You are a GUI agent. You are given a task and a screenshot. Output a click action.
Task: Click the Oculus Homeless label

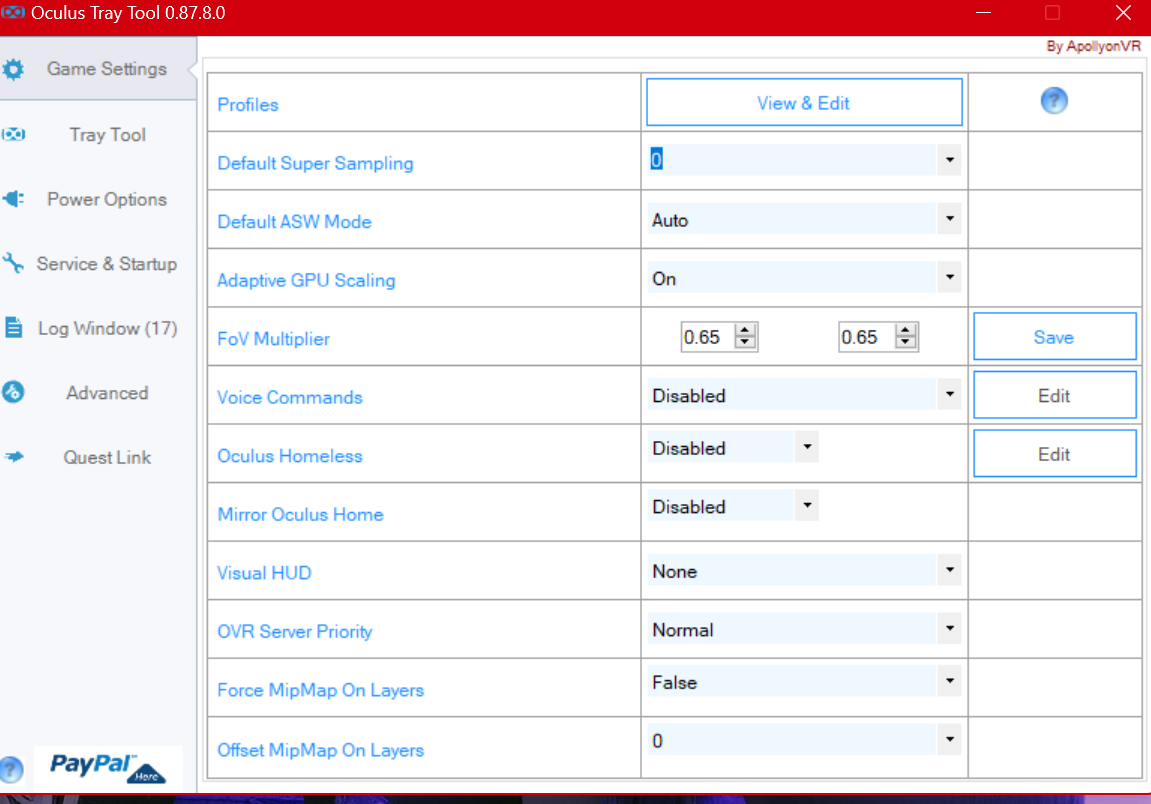pos(290,456)
